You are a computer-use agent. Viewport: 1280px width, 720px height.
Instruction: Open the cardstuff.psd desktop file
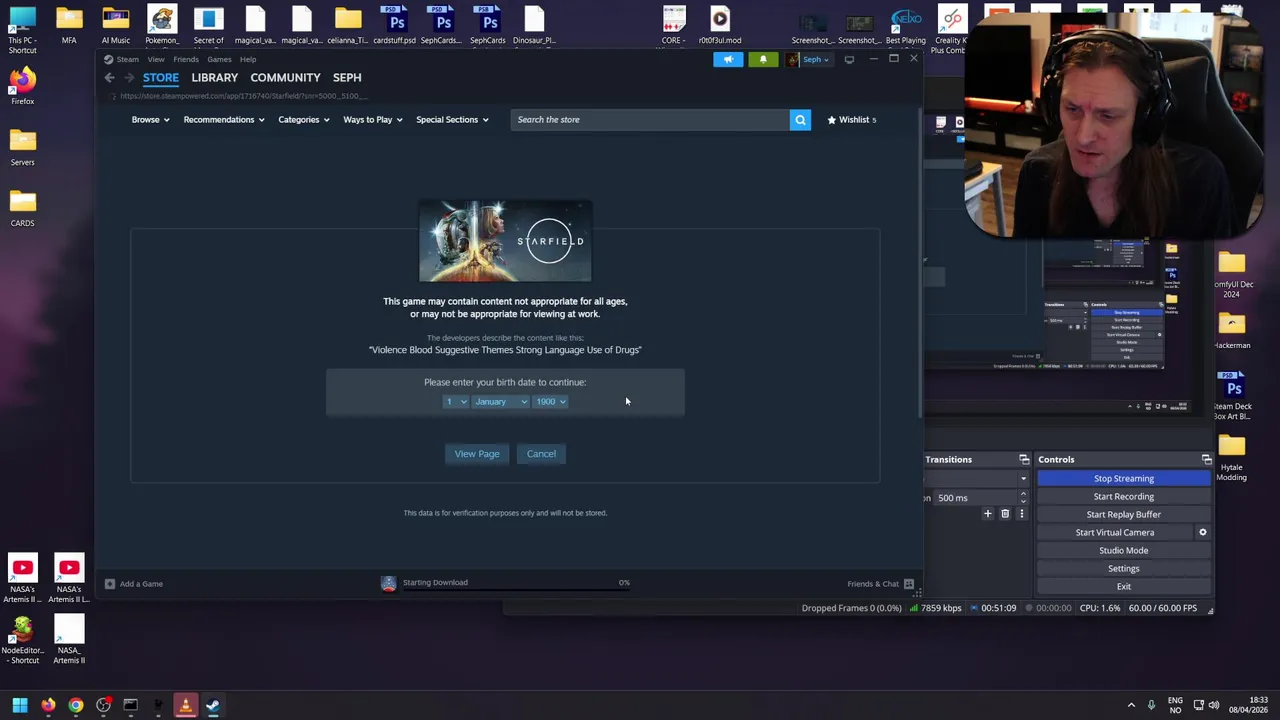[395, 25]
